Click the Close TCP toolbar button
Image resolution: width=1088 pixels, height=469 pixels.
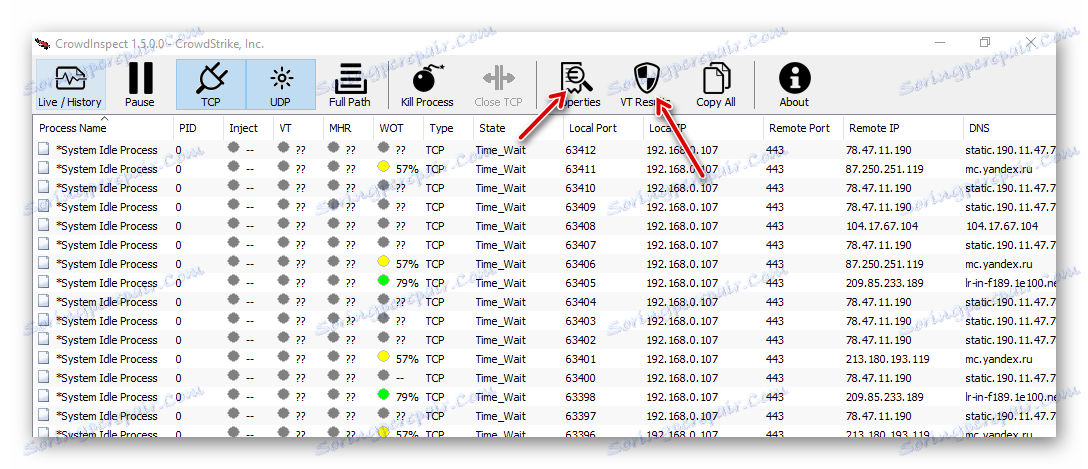coord(498,85)
